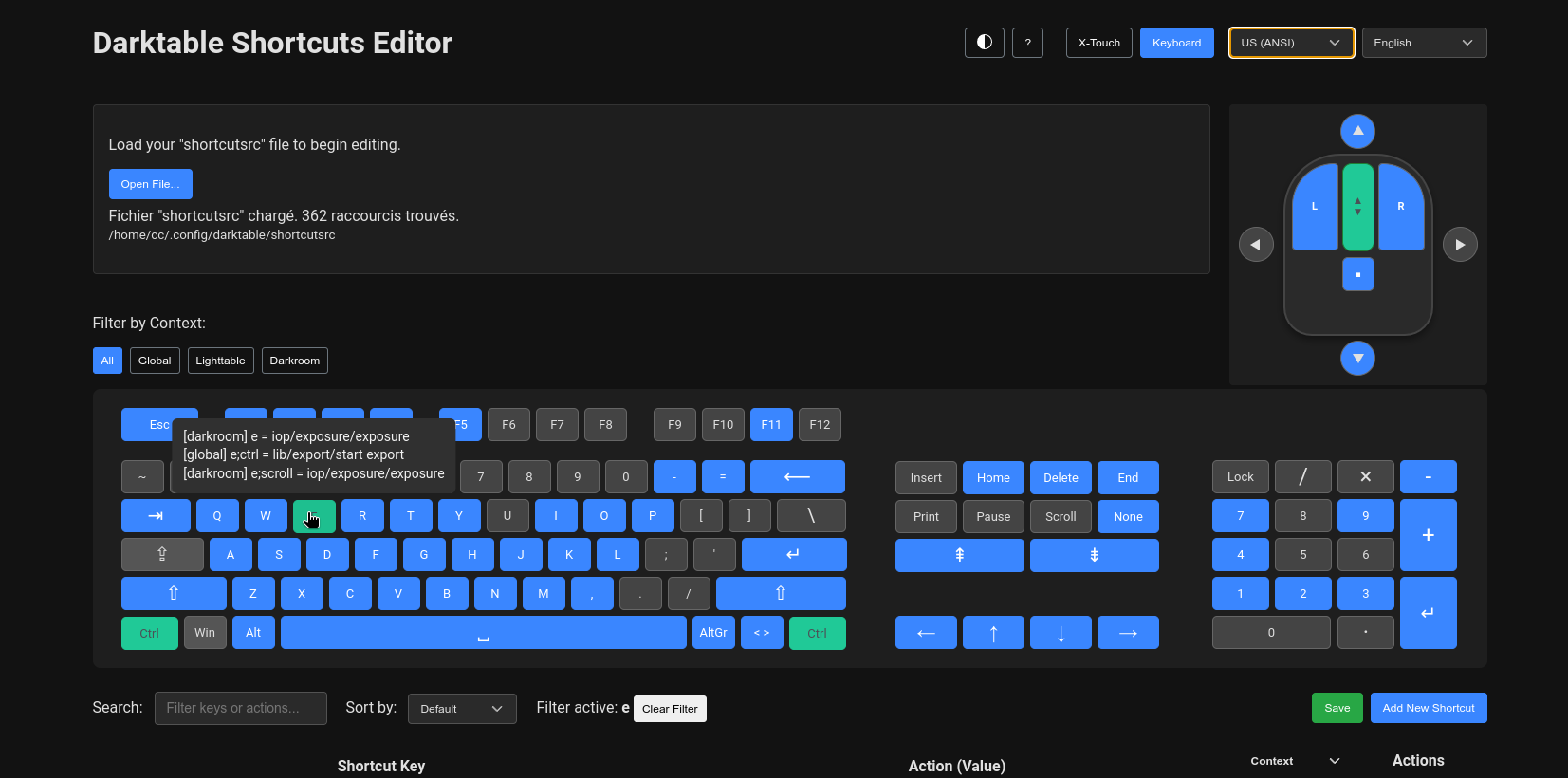Select the left Shift key
This screenshot has height=778, width=1568.
click(174, 594)
